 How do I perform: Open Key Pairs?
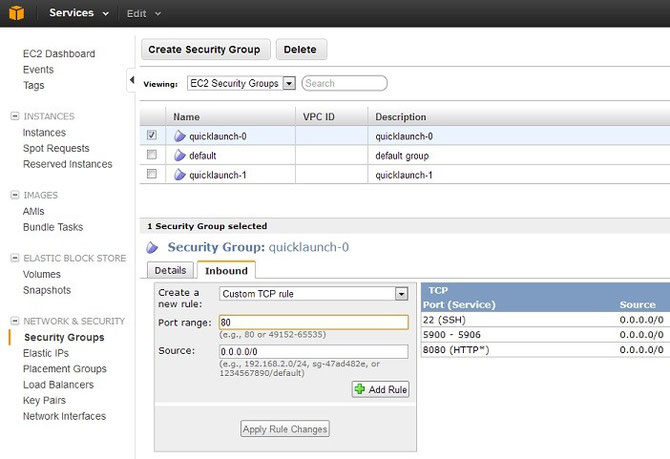(x=44, y=400)
